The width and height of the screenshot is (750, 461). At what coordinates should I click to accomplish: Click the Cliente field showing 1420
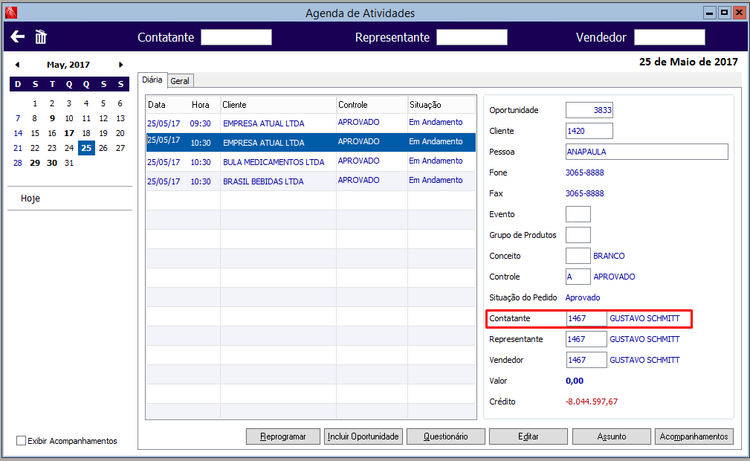[589, 131]
